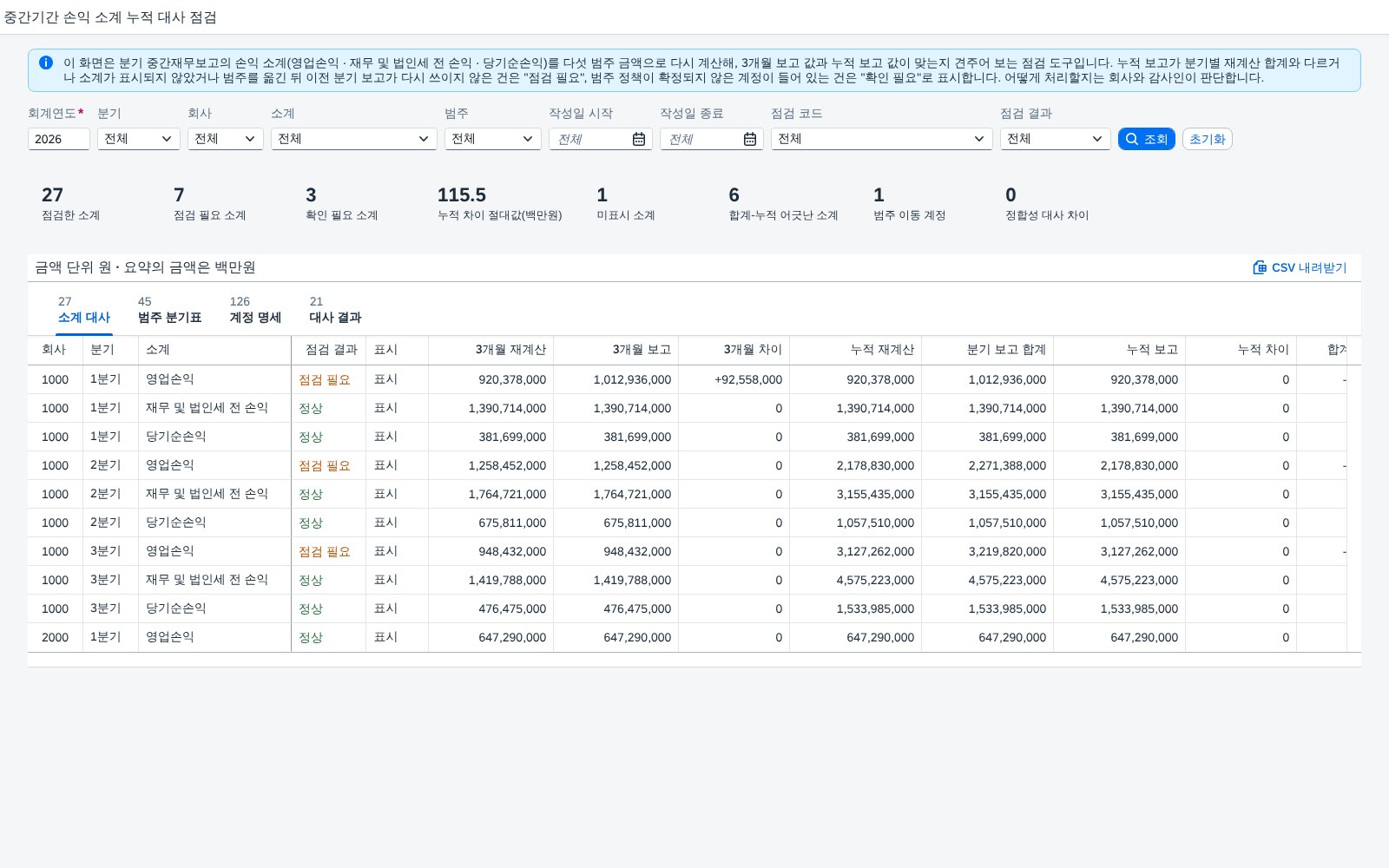Image resolution: width=1389 pixels, height=868 pixels.
Task: Expand the 소계 filter dropdown
Action: 354,139
